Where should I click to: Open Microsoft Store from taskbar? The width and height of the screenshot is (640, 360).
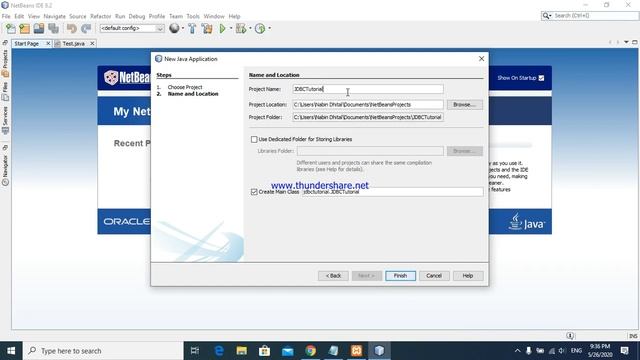[264, 351]
